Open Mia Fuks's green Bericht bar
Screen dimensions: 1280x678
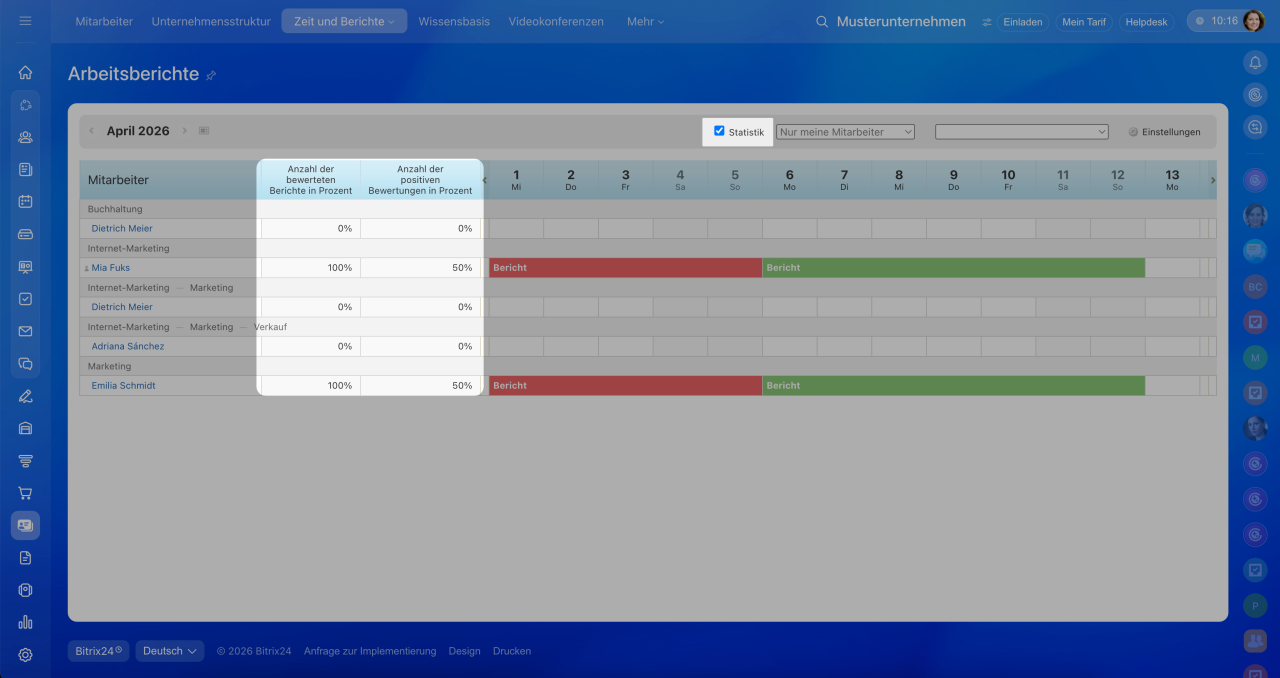(953, 268)
